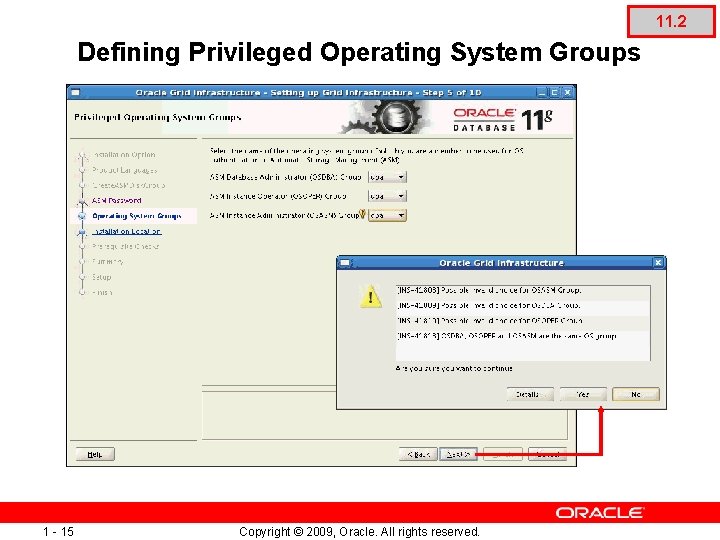The width and height of the screenshot is (720, 540).
Task: Click No in the warning dialog
Action: [636, 394]
